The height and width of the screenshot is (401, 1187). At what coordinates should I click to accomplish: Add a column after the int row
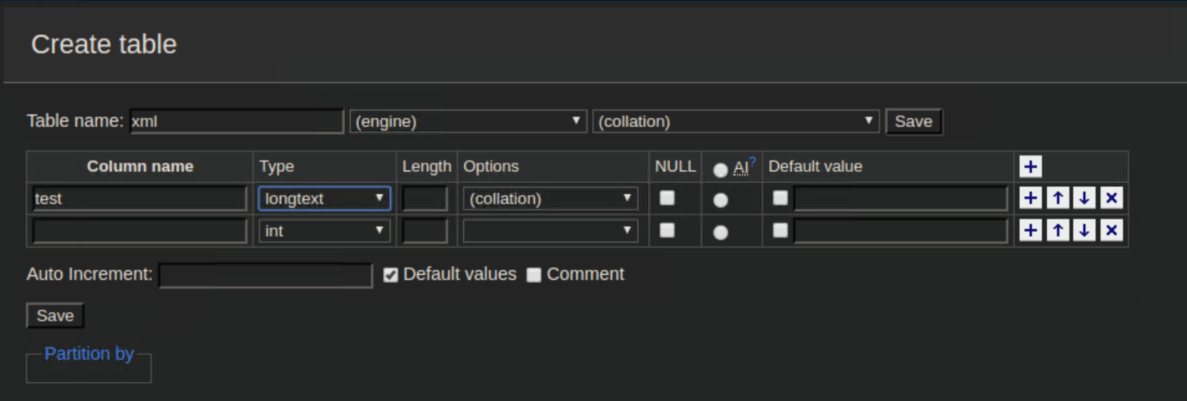click(x=1030, y=231)
